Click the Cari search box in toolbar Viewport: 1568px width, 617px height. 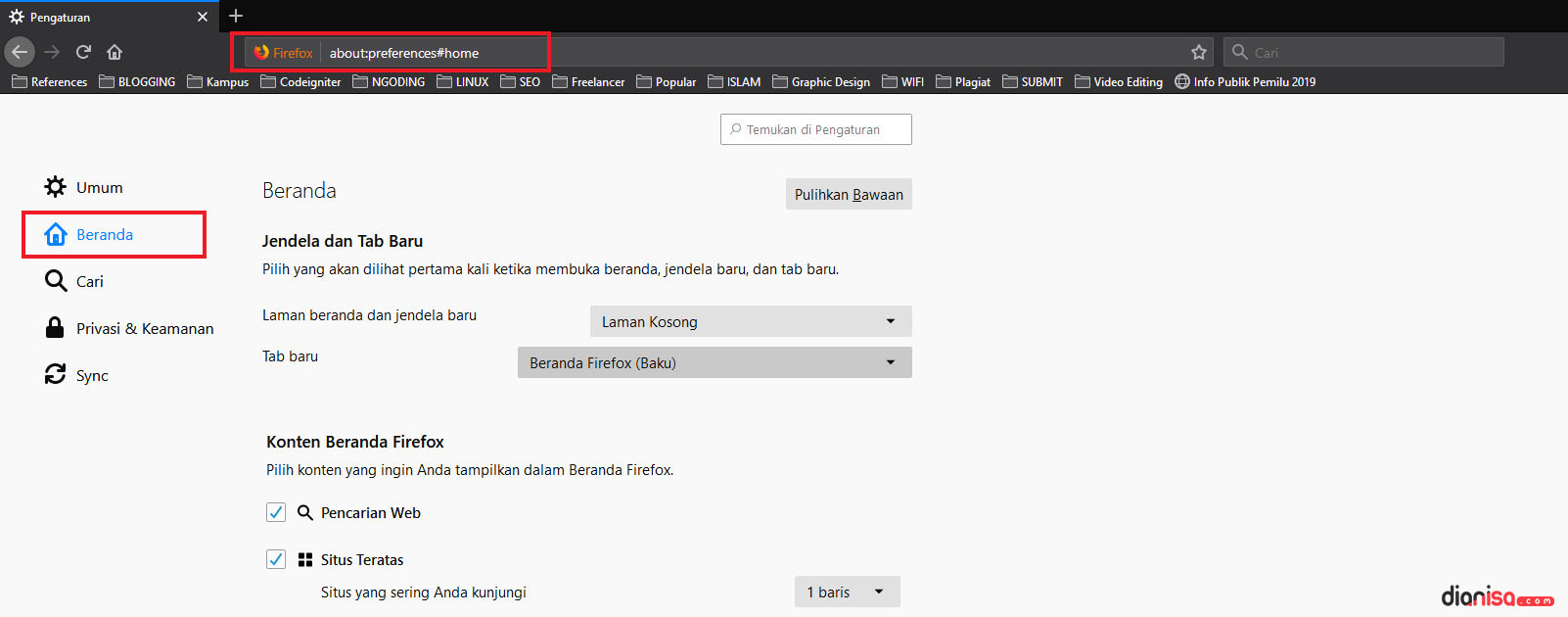[1363, 52]
